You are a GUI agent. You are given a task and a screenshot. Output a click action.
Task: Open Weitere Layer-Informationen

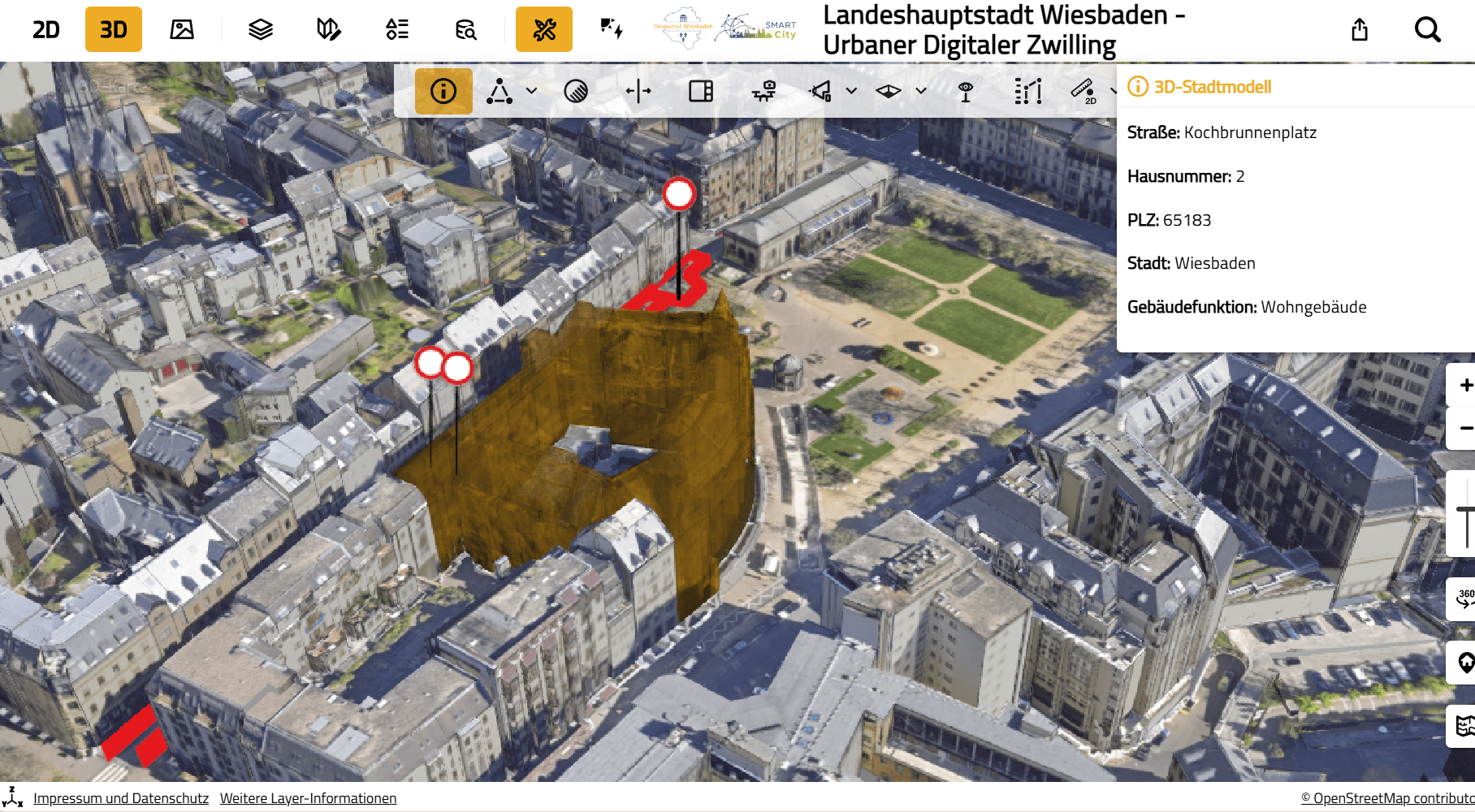coord(309,798)
